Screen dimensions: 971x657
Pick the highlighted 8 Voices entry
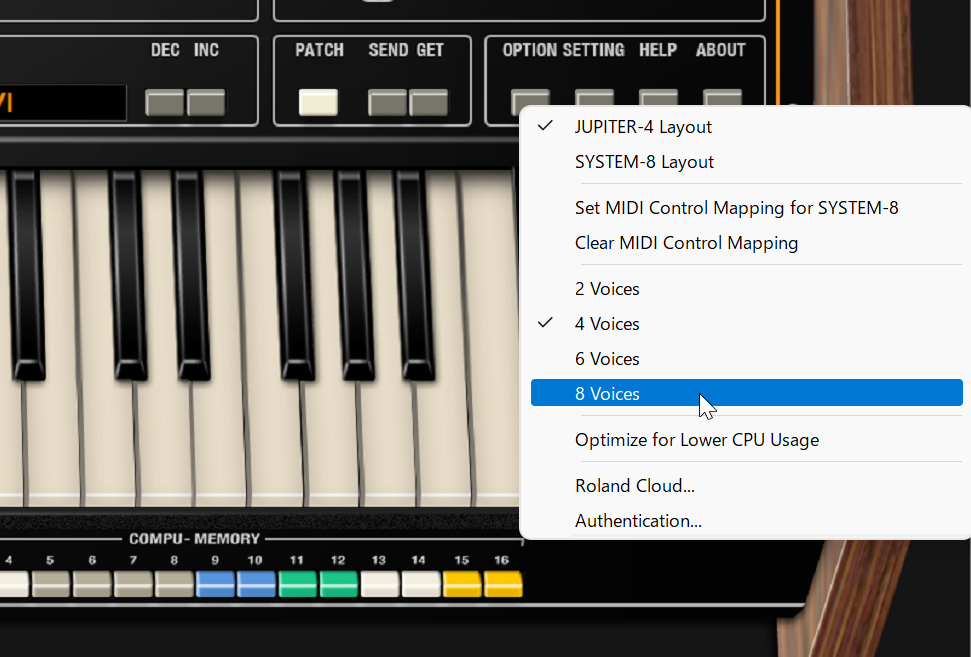(x=746, y=394)
